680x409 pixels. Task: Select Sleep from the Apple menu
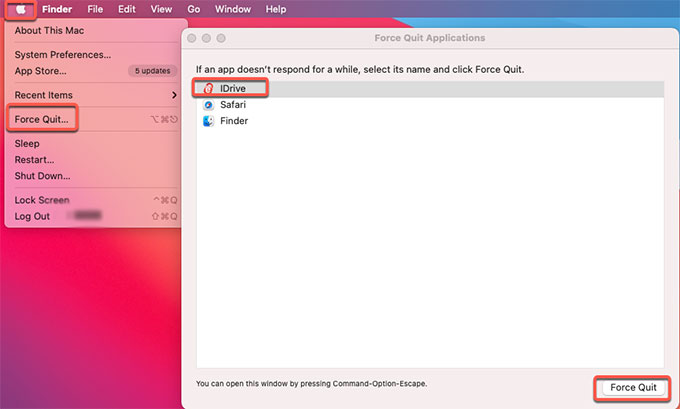[27, 144]
